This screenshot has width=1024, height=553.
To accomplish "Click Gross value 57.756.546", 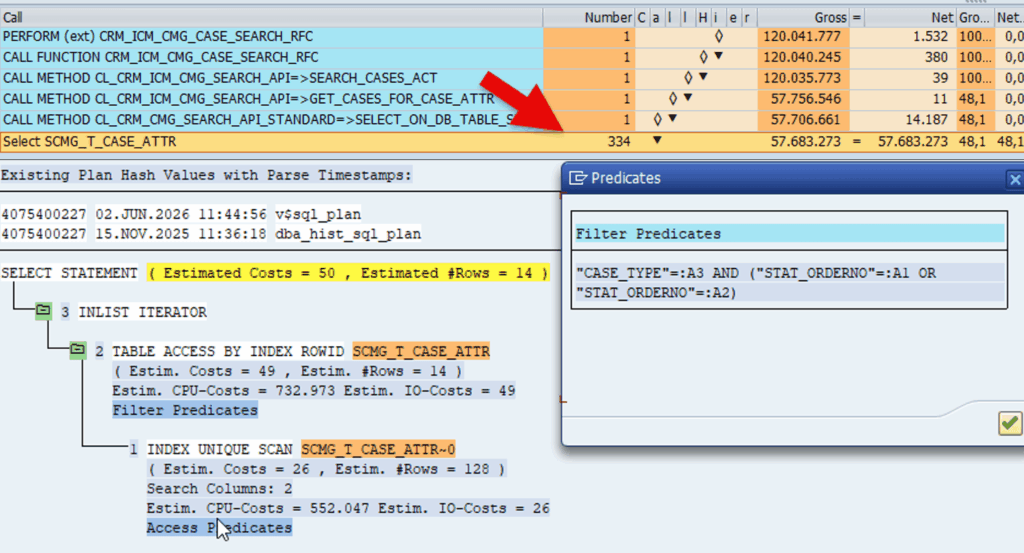I will [806, 99].
